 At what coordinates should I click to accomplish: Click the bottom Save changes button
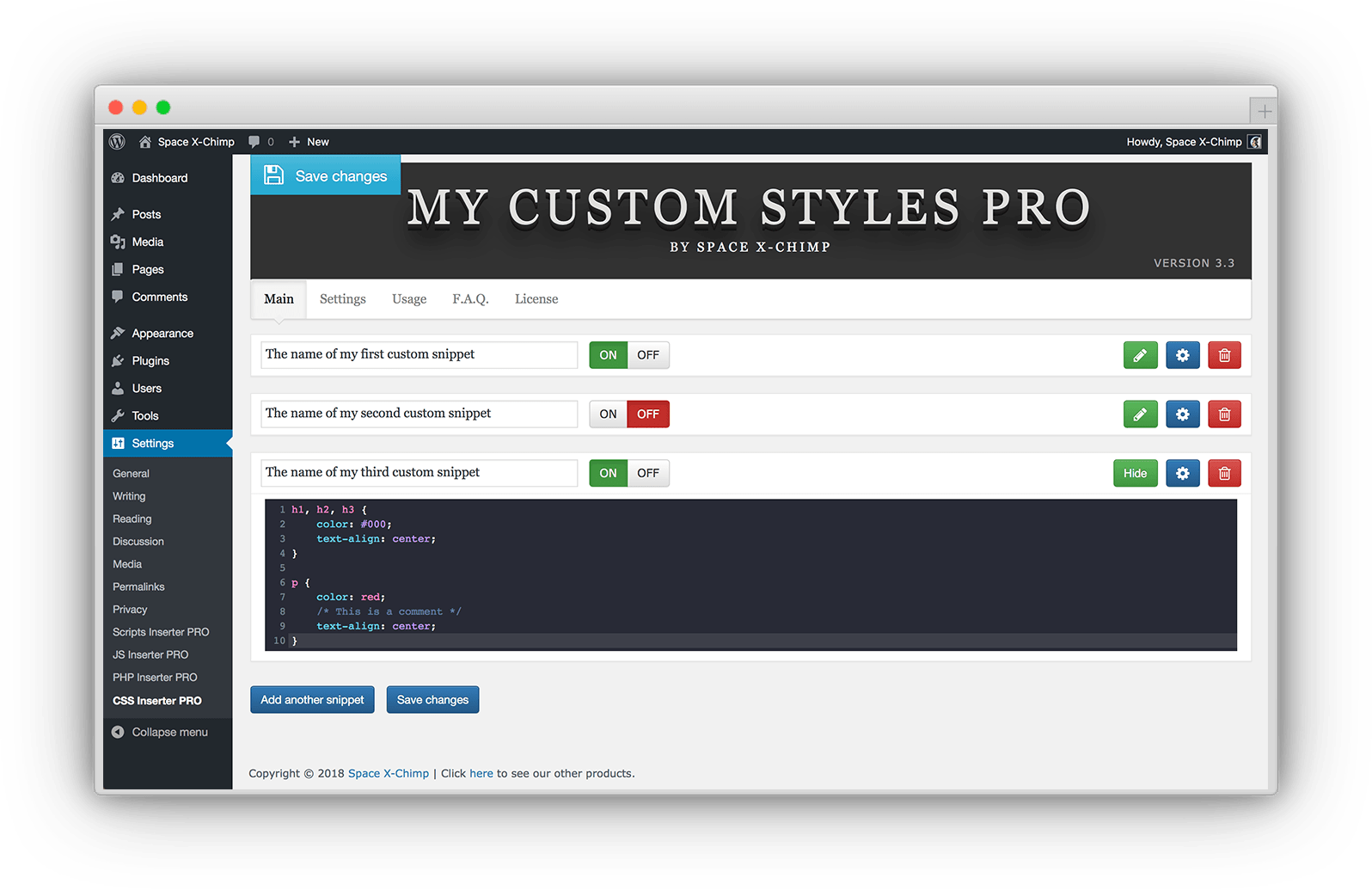point(432,700)
